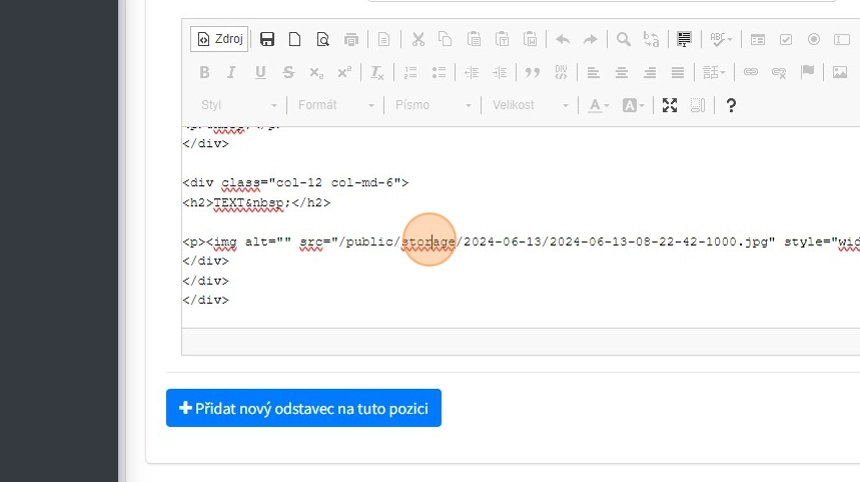Click the New Page icon
Viewport: 860px width, 482px height.
pyautogui.click(x=295, y=39)
